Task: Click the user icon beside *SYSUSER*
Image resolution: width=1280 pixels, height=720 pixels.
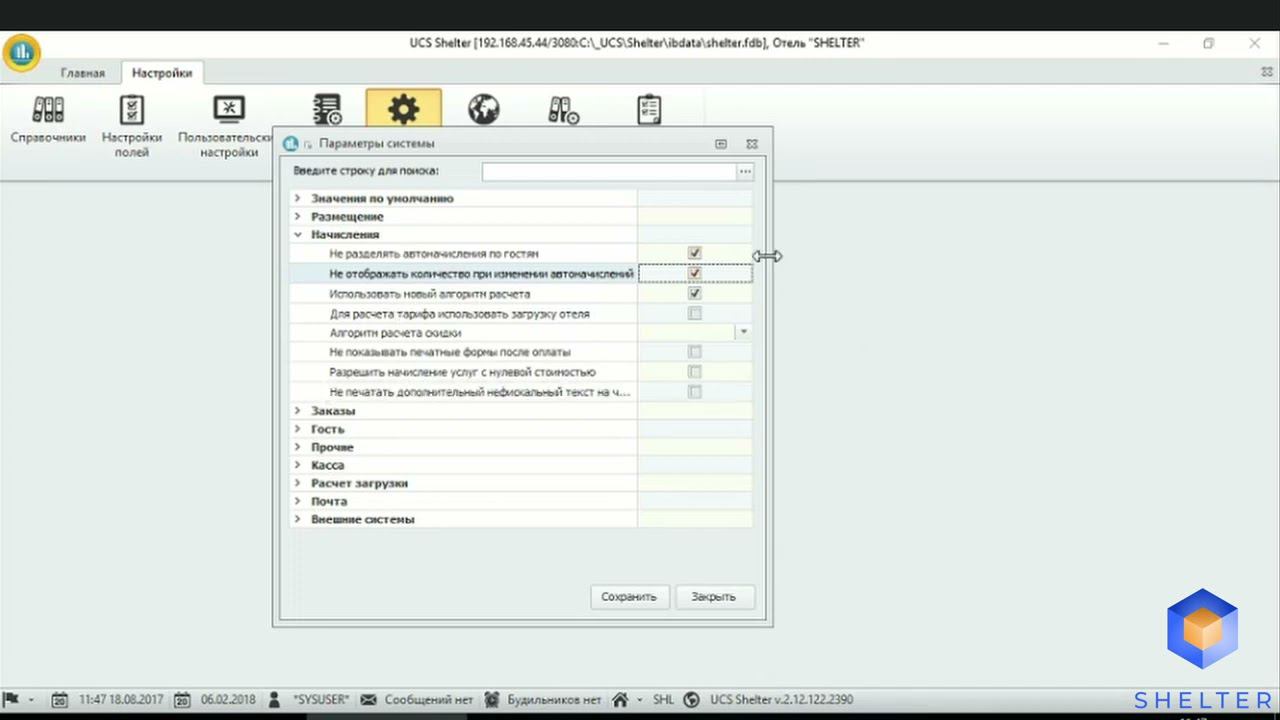Action: (x=275, y=700)
